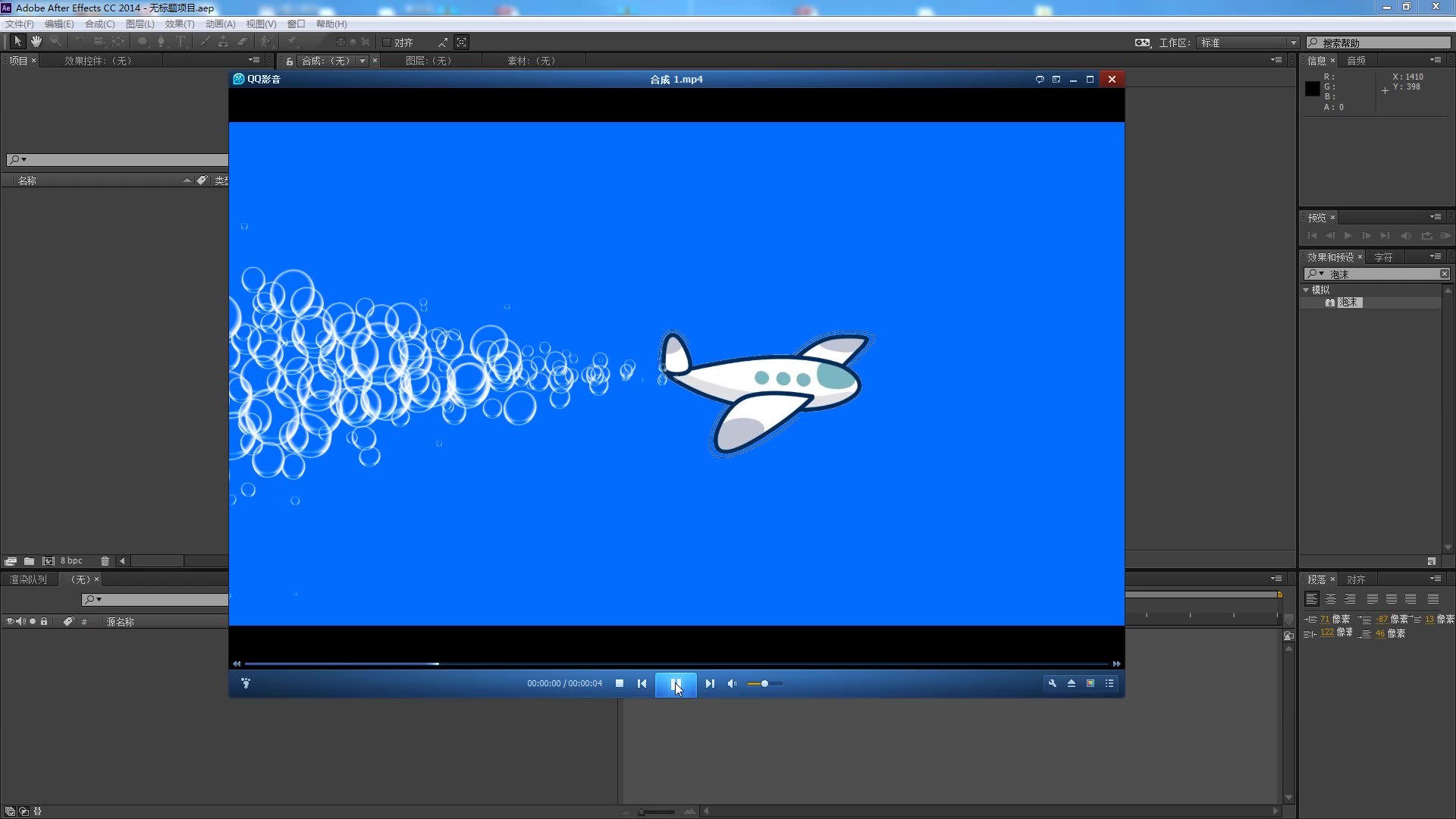Screen dimensions: 1456x819
Task: Clear the effects search field
Action: (x=1445, y=274)
